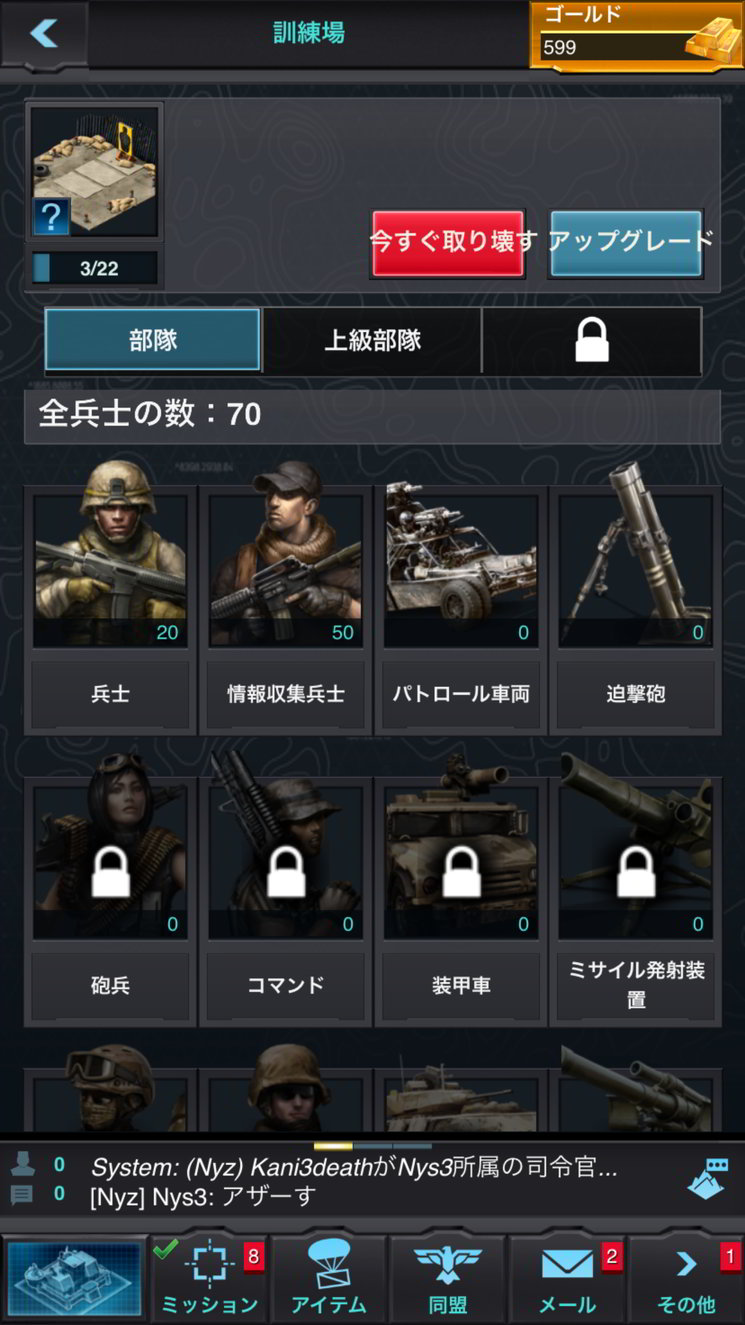Open the 同盟 eagle icon

pyautogui.click(x=448, y=1264)
